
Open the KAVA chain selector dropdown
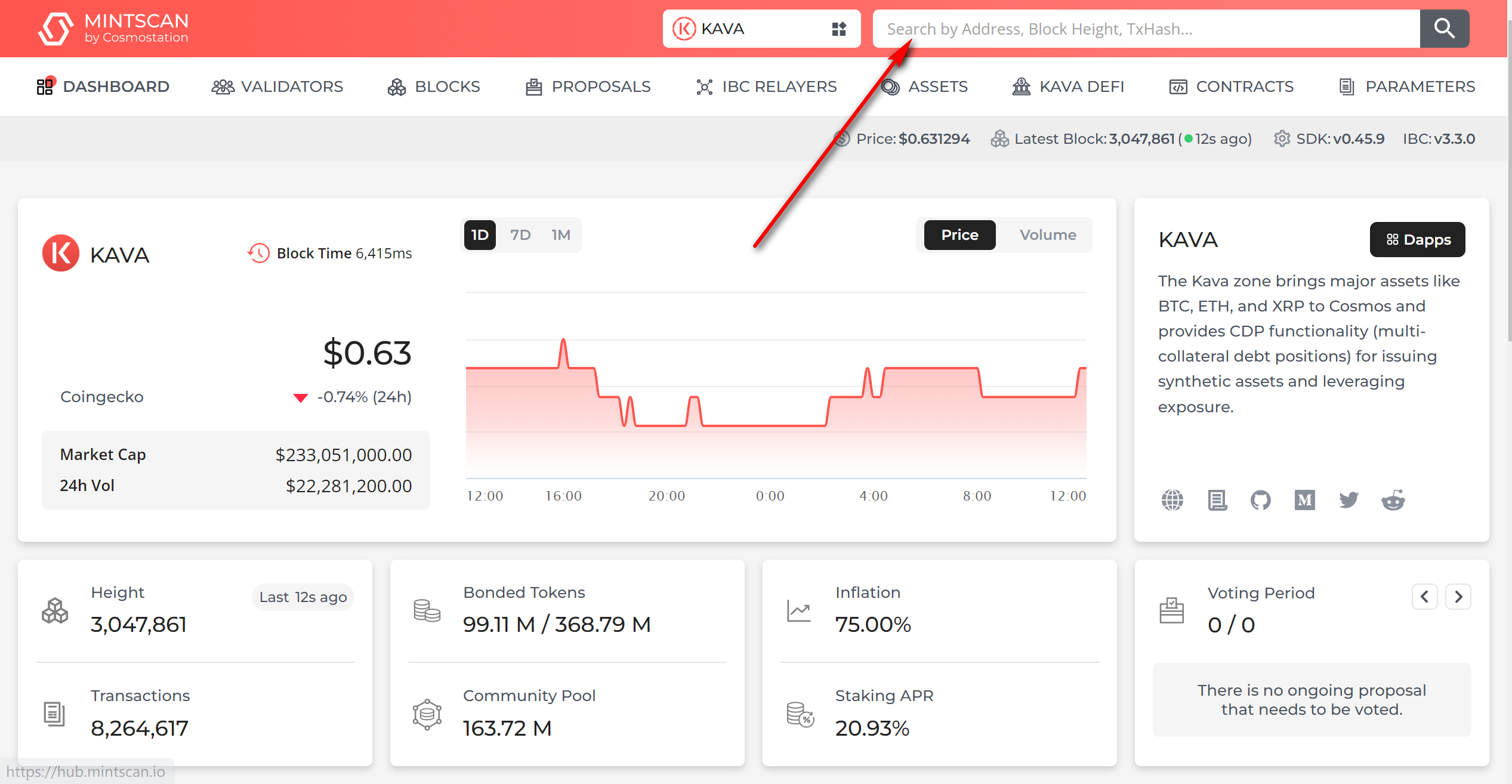coord(761,29)
